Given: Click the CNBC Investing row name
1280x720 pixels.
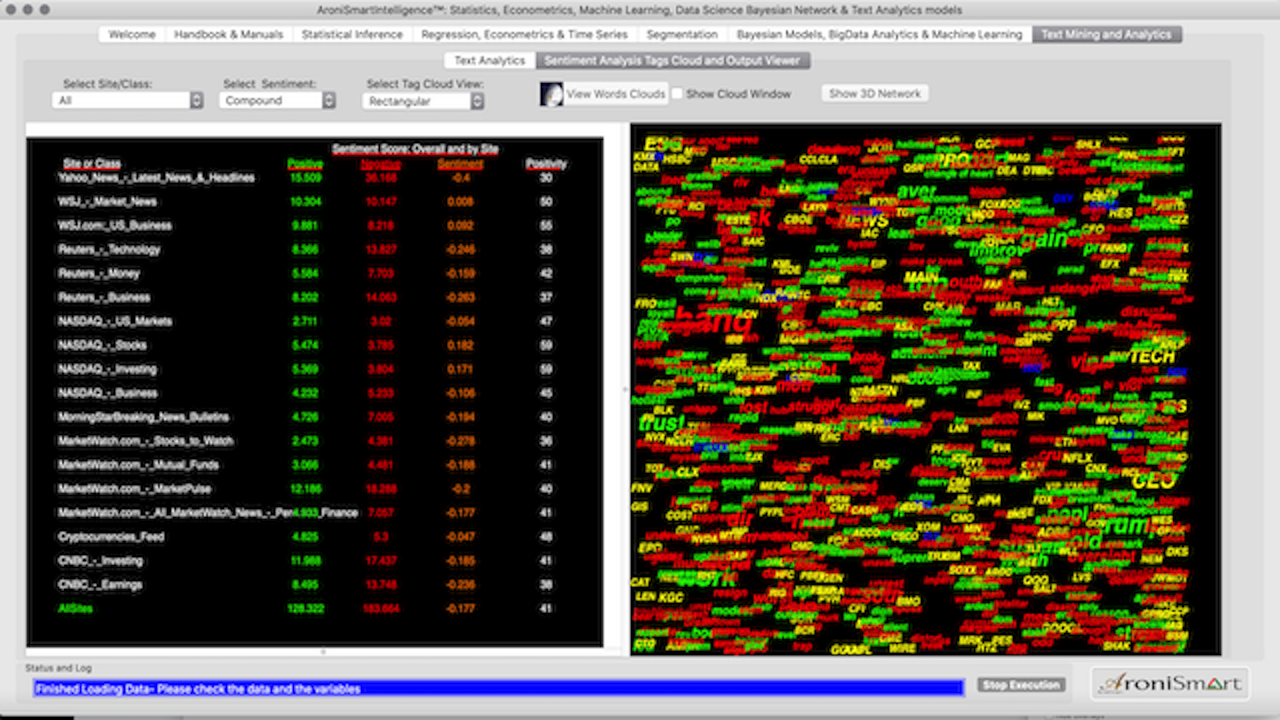Looking at the screenshot, I should point(100,561).
